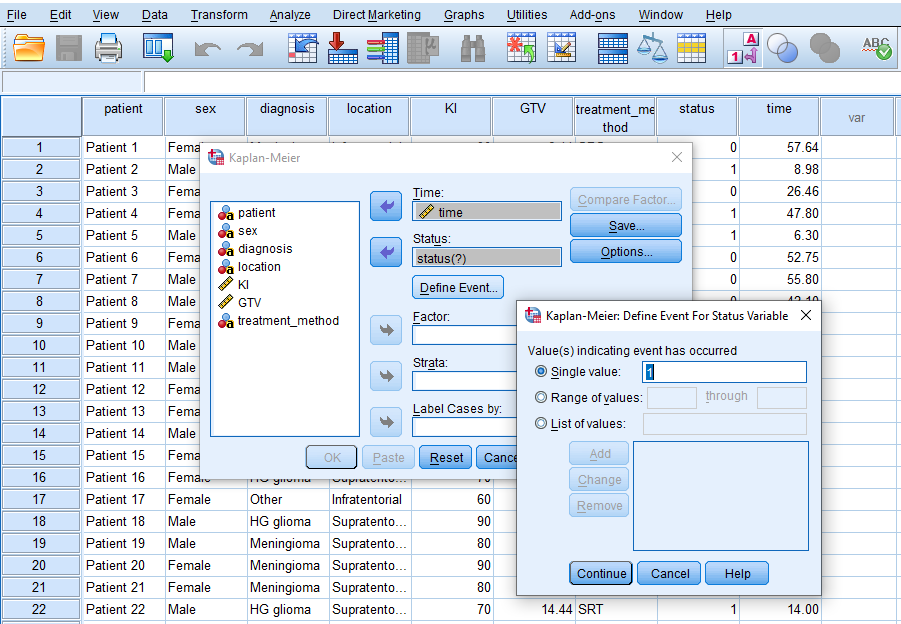Click the Undo arrow icon
The image size is (901, 624).
point(207,49)
